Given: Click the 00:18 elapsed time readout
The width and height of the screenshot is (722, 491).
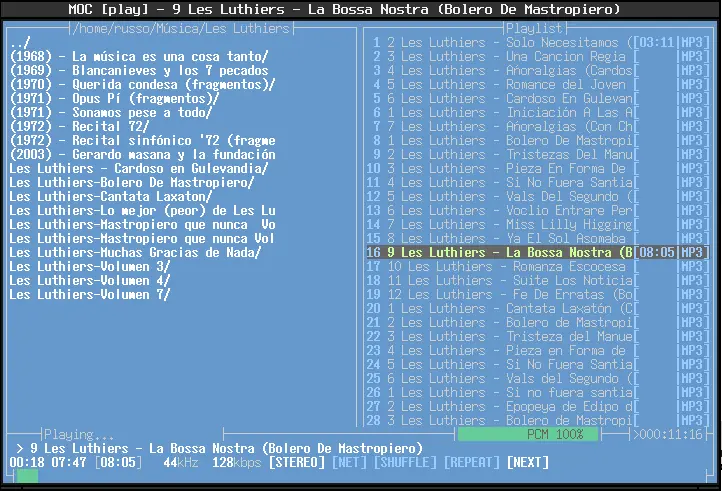Looking at the screenshot, I should (x=27, y=462).
